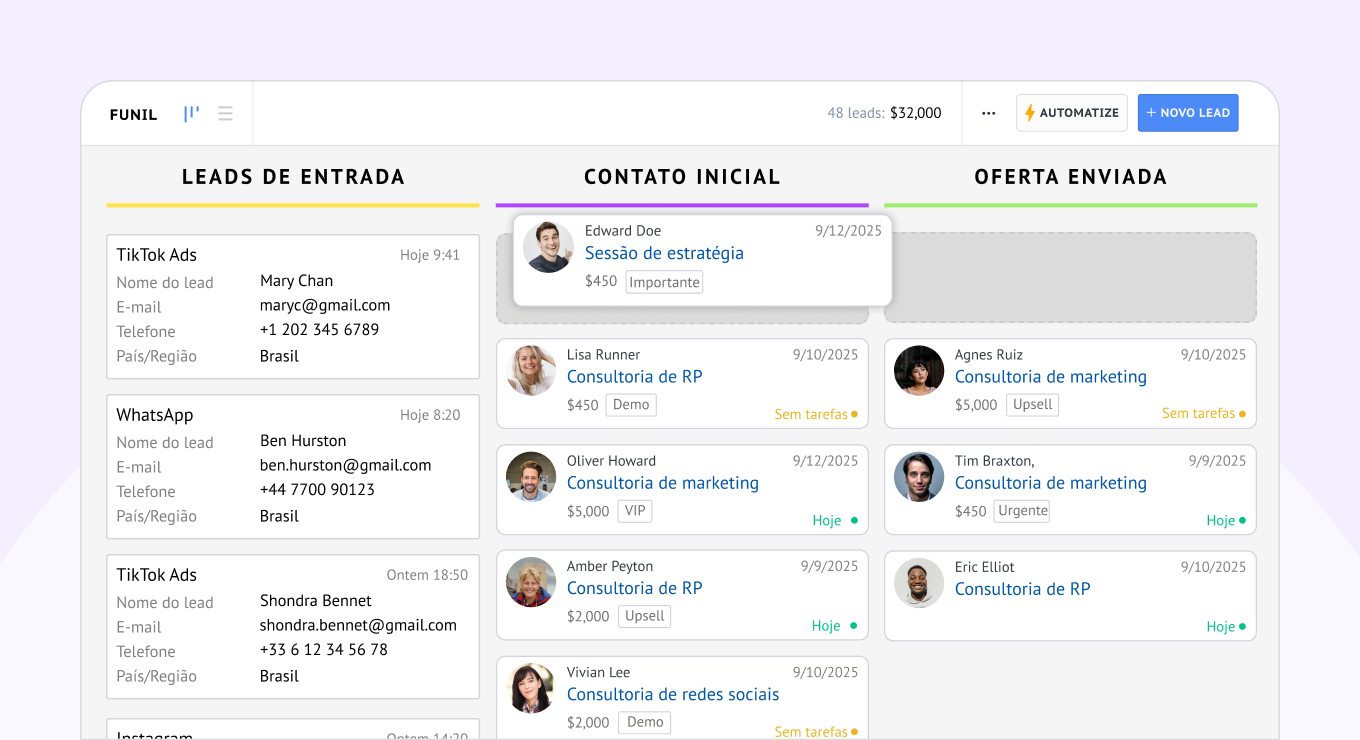The image size is (1360, 740).
Task: Switch to list view icon
Action: (225, 114)
